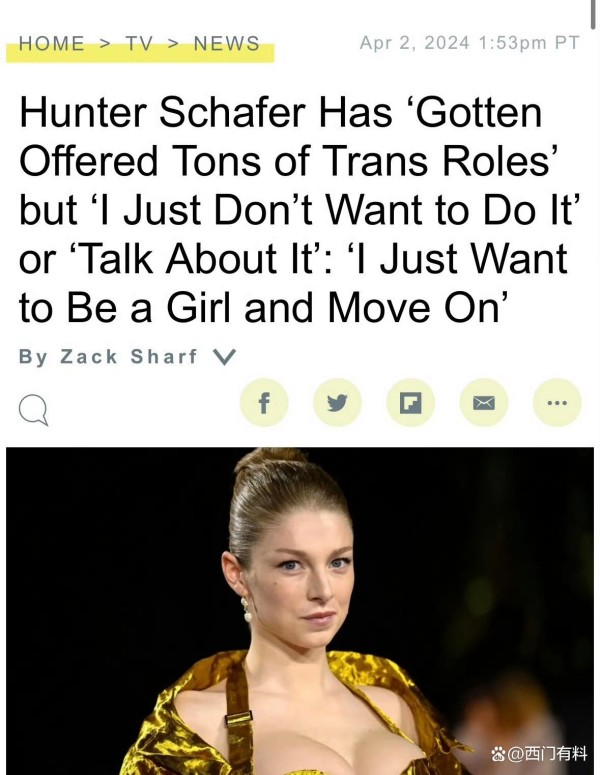Open TV breadcrumb section
This screenshot has width=600, height=775.
pyautogui.click(x=139, y=43)
